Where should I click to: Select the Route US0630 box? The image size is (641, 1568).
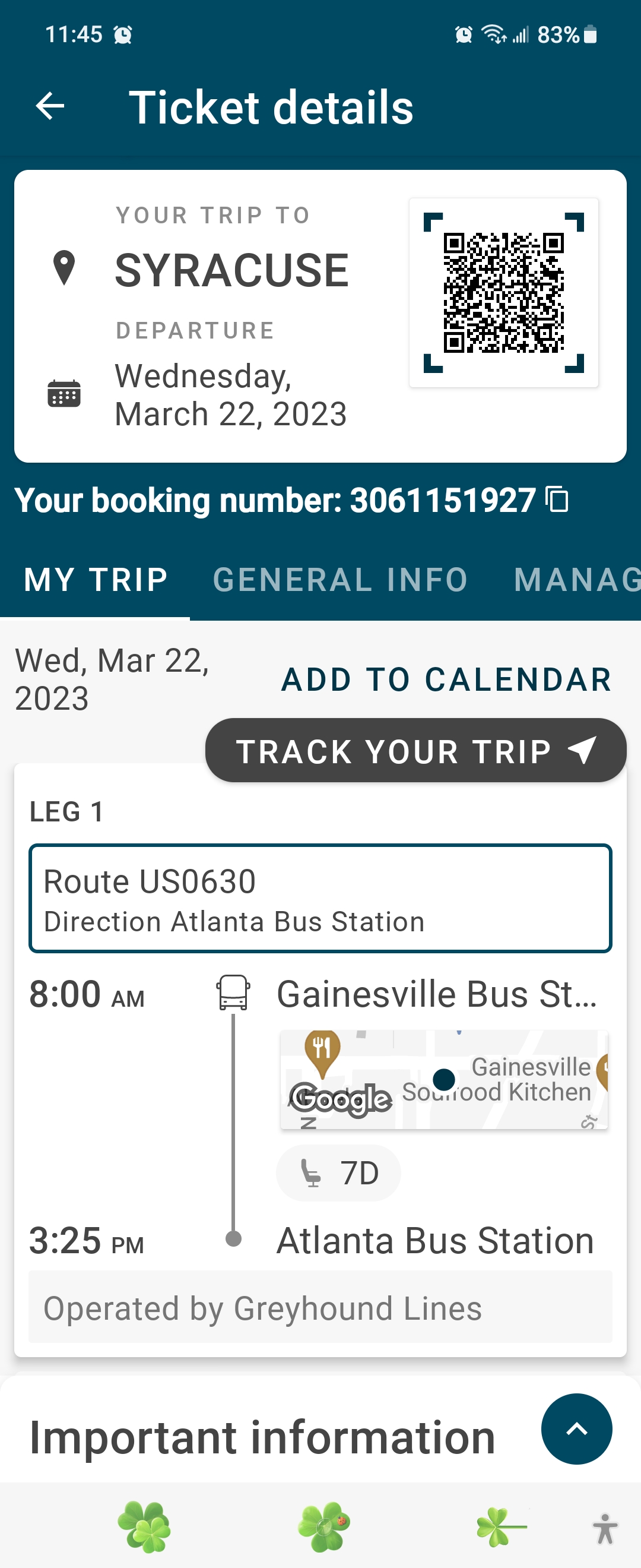[x=320, y=899]
